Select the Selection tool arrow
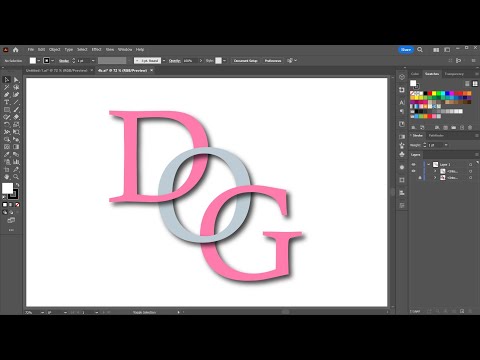The image size is (480, 360). pos(7,80)
